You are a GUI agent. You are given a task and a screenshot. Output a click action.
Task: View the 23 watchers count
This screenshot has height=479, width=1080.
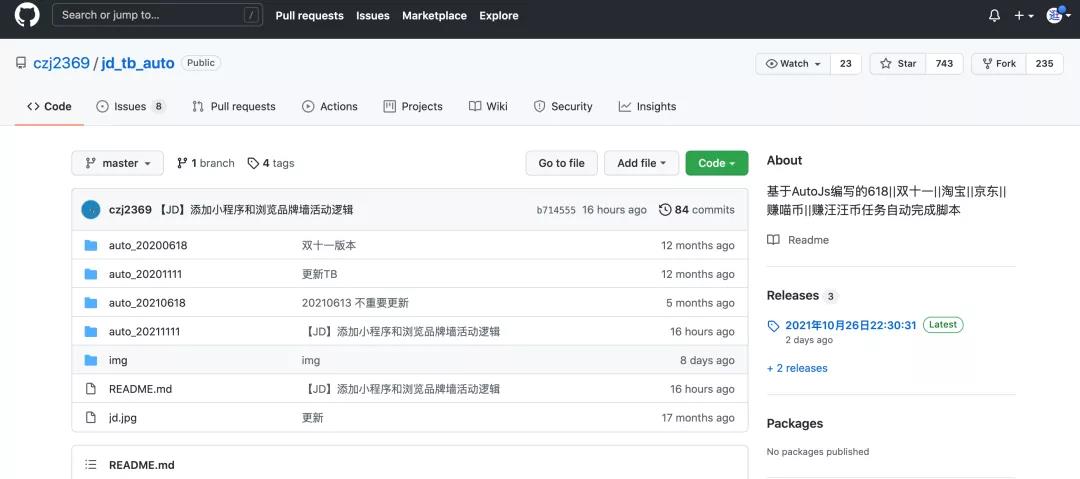click(x=846, y=63)
